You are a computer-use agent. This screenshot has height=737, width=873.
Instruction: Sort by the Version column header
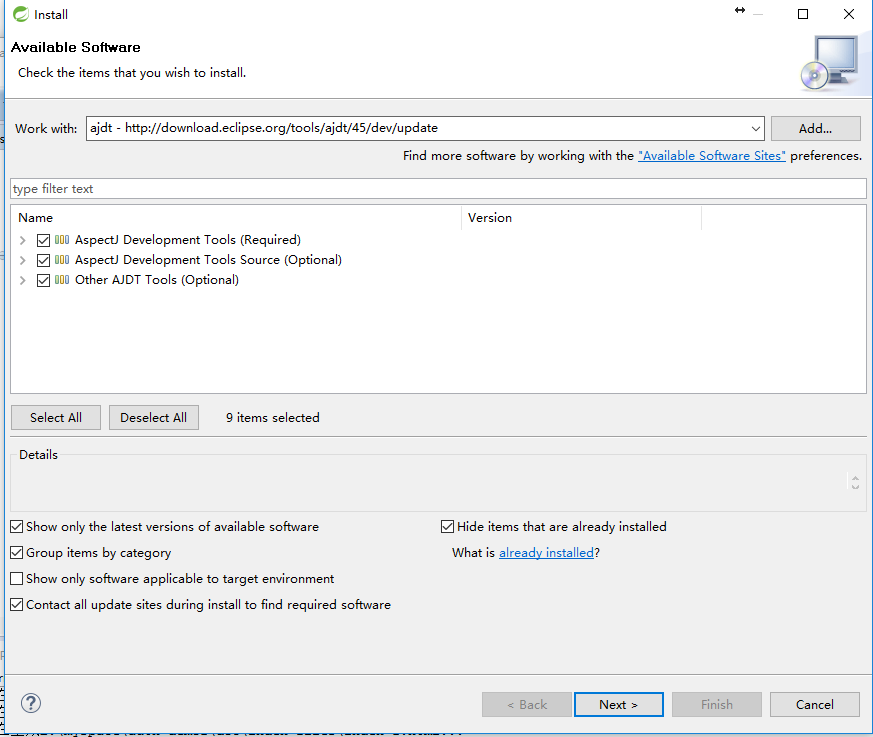tap(581, 218)
